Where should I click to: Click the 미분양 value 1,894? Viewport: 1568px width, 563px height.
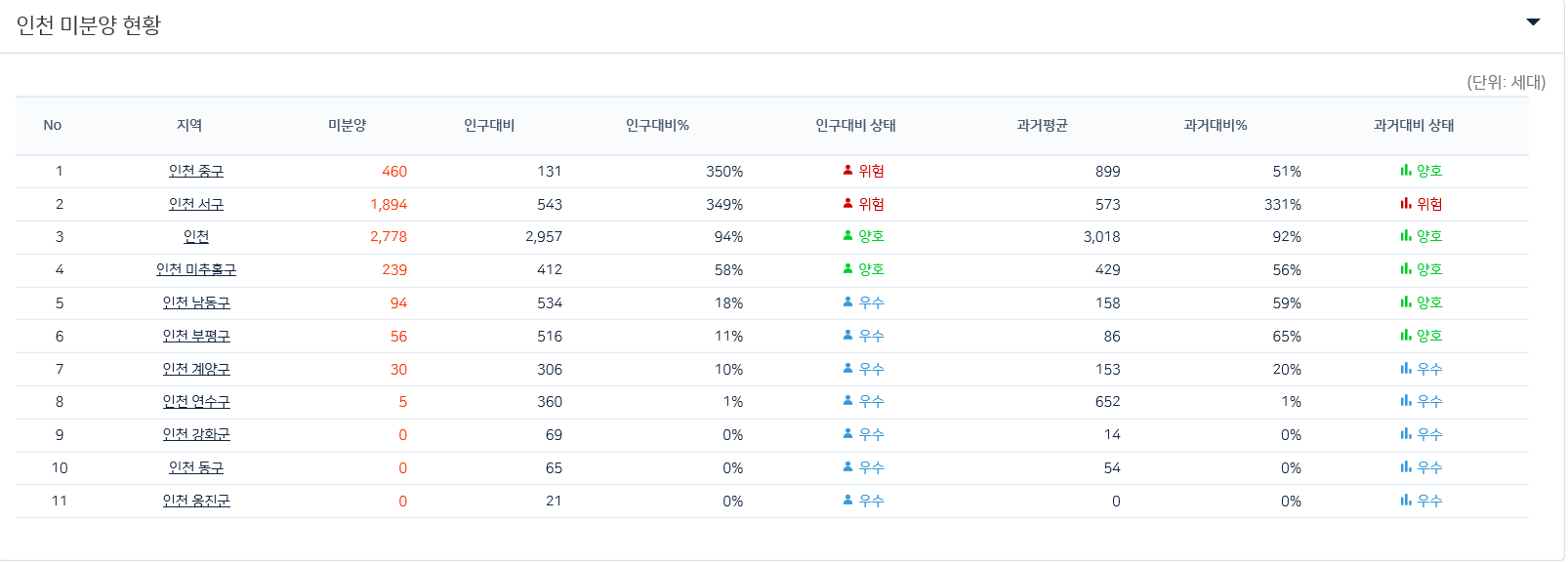coord(389,205)
